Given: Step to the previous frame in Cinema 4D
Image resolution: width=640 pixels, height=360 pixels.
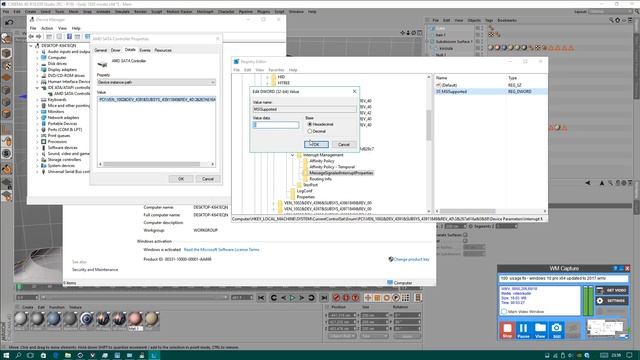Looking at the screenshot, I should tap(283, 298).
